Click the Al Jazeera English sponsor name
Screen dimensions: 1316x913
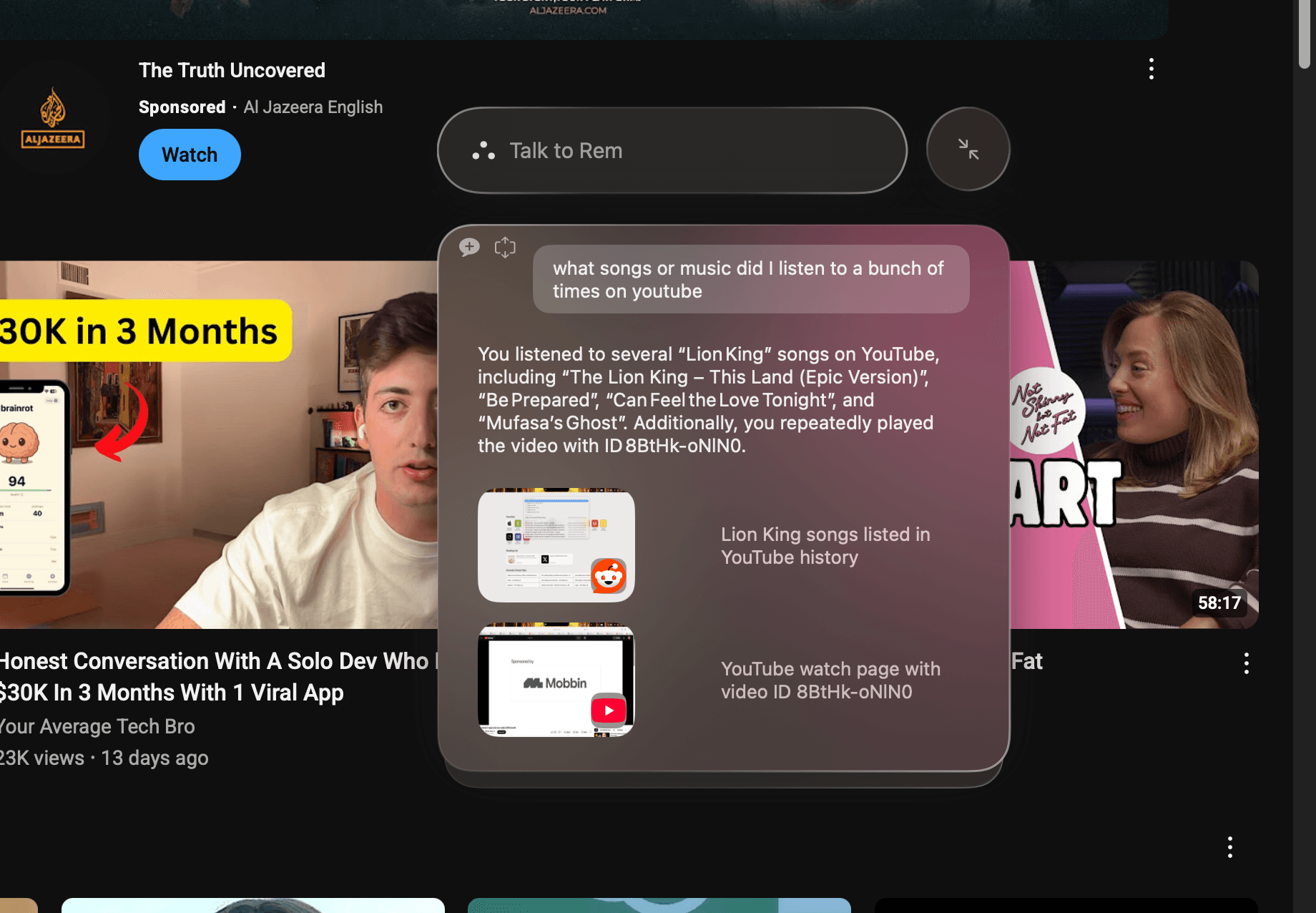point(313,107)
